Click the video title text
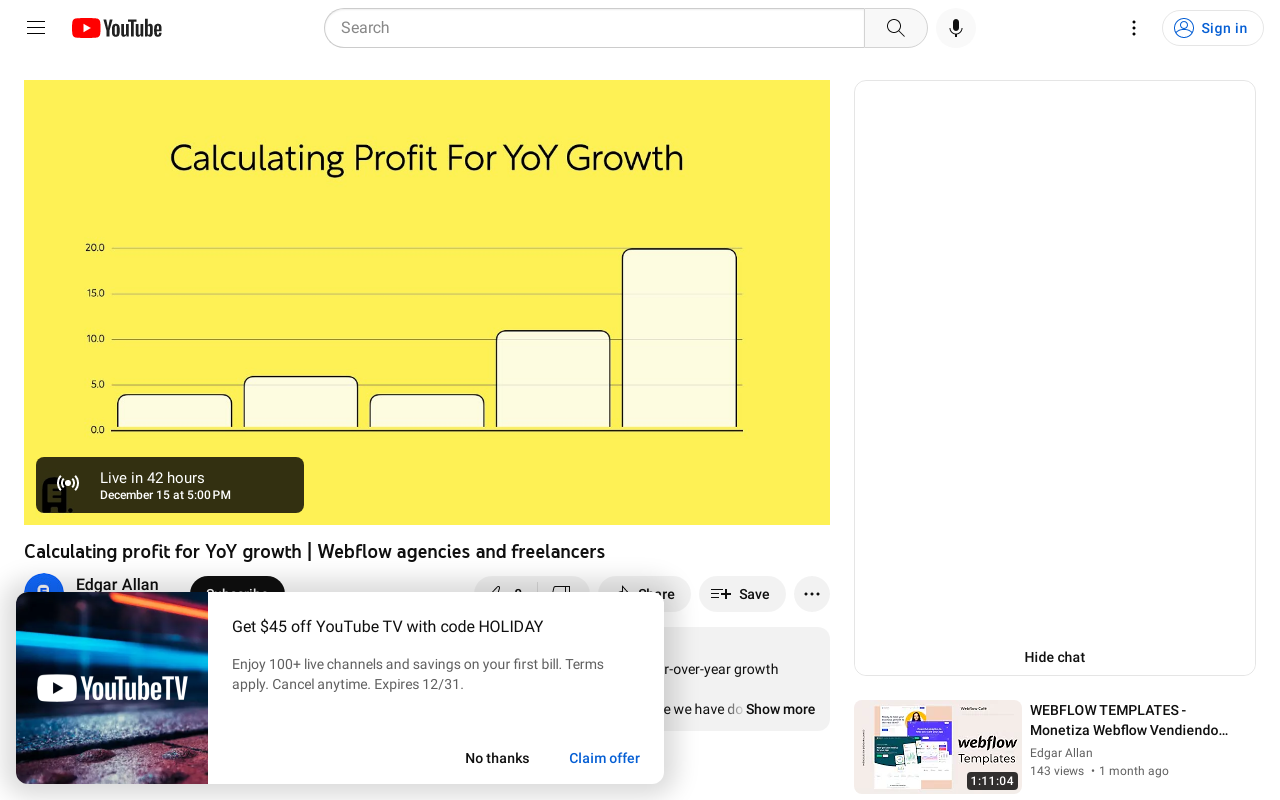Screen dimensions: 1280x800 coord(314,551)
